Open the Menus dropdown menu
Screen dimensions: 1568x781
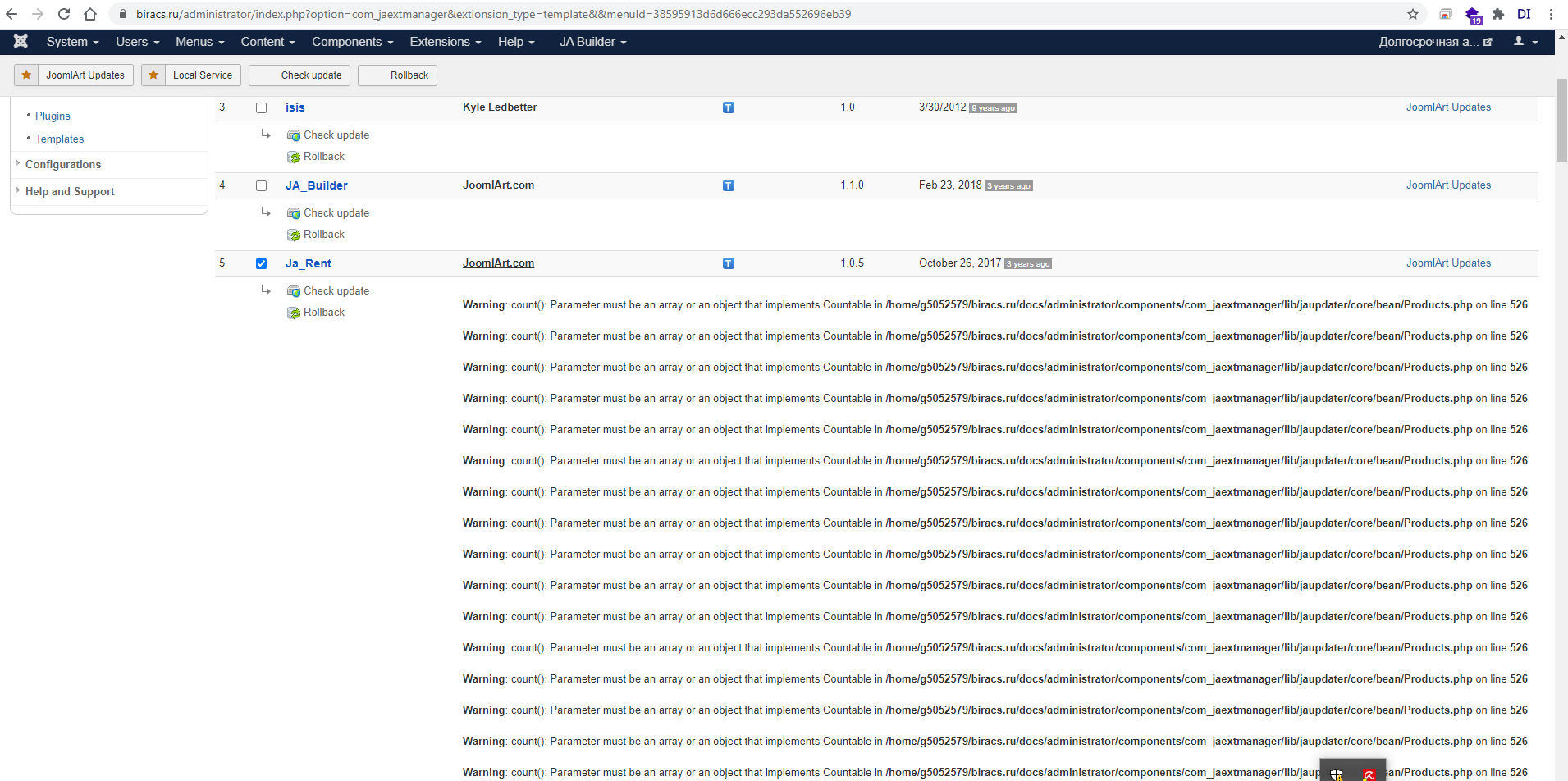coord(199,42)
